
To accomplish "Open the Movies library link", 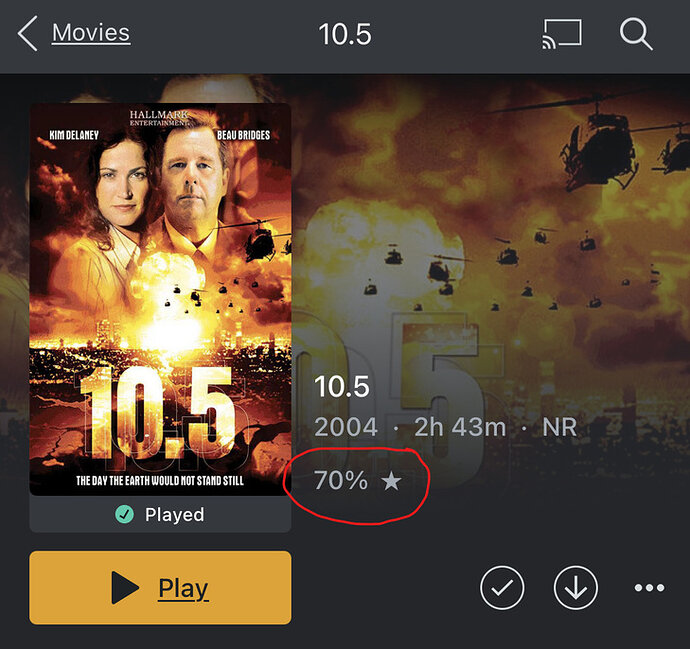I will point(91,33).
